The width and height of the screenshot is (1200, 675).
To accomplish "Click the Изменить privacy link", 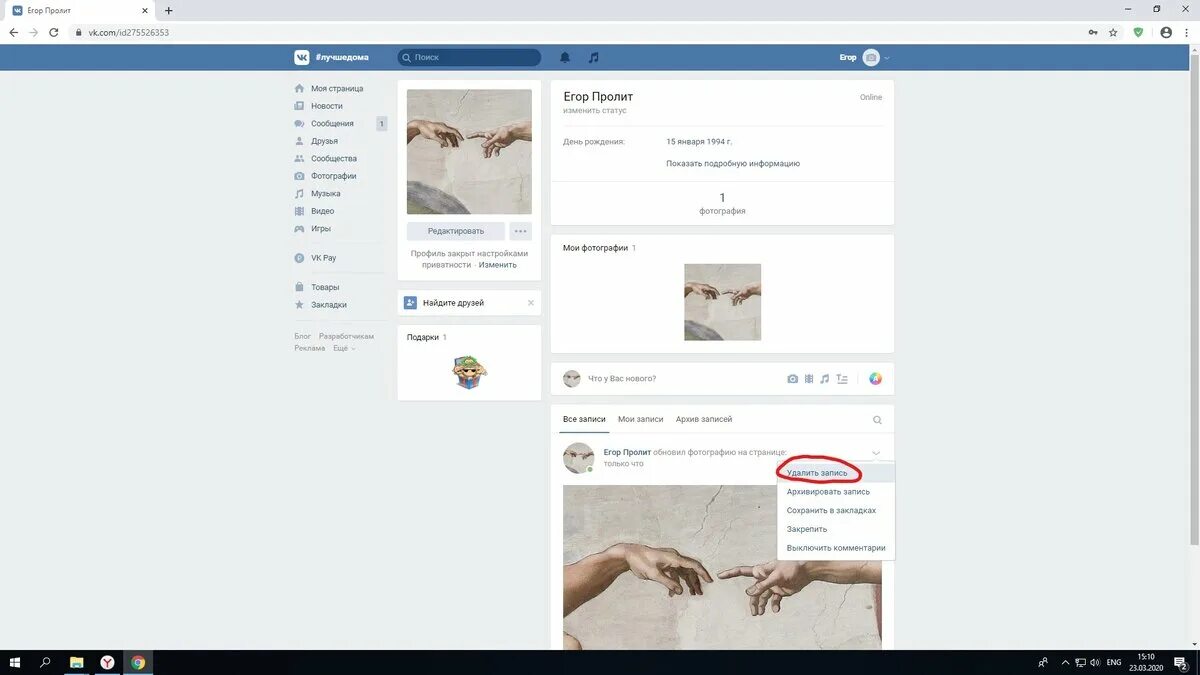I will point(498,265).
